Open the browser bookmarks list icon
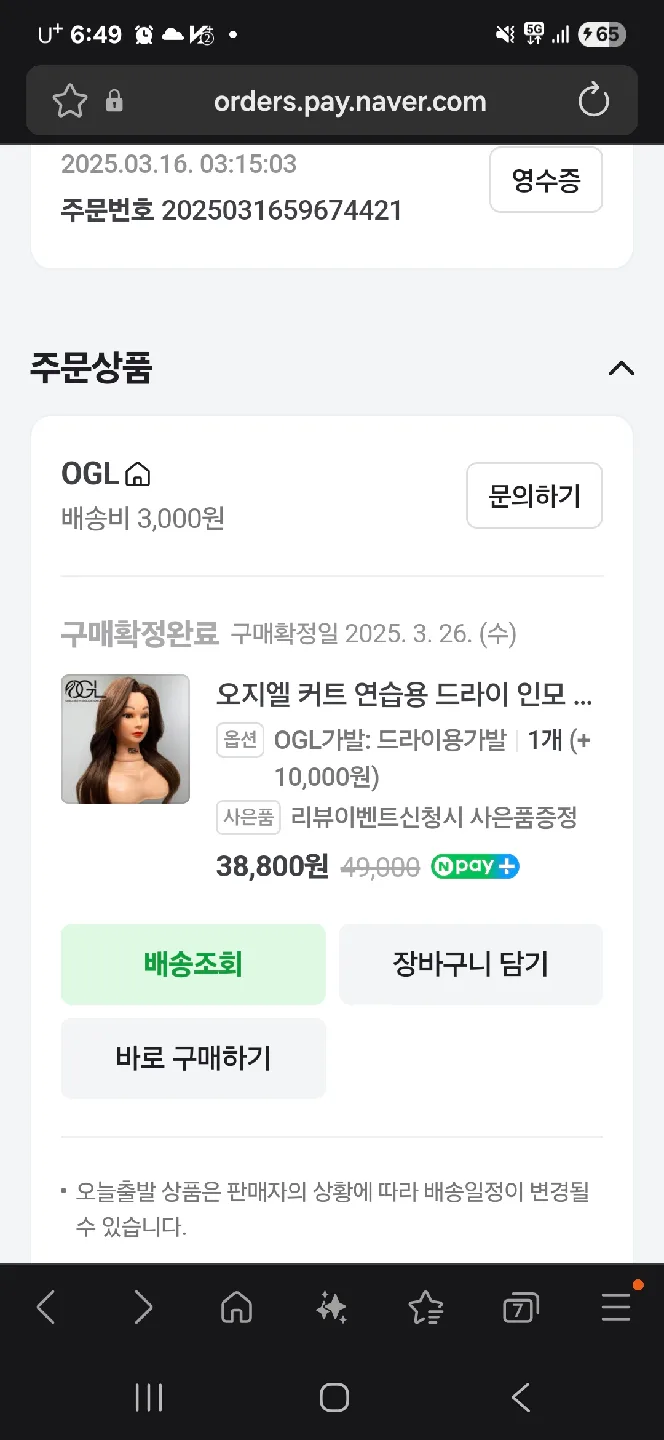The image size is (664, 1440). 425,1307
